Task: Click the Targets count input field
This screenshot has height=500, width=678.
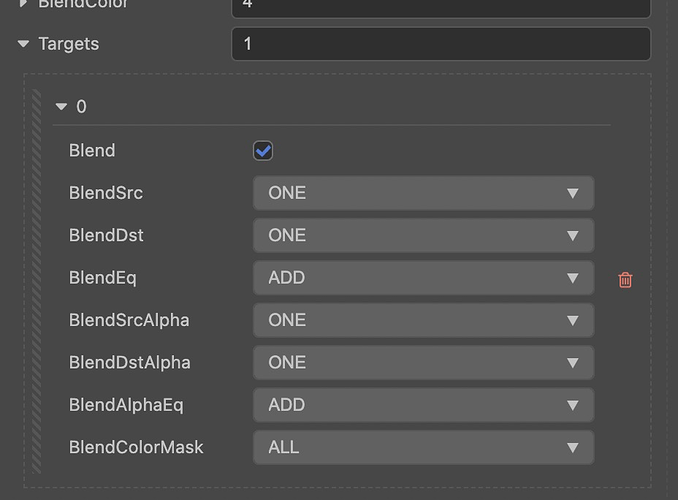Action: [440, 44]
